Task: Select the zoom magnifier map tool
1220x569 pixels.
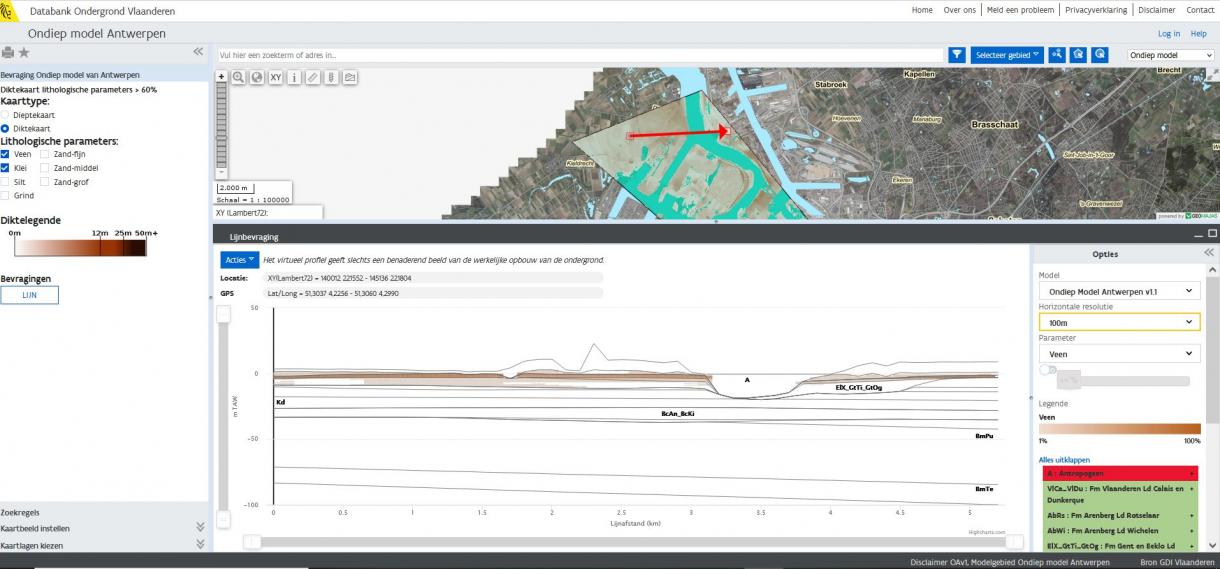Action: (x=238, y=77)
